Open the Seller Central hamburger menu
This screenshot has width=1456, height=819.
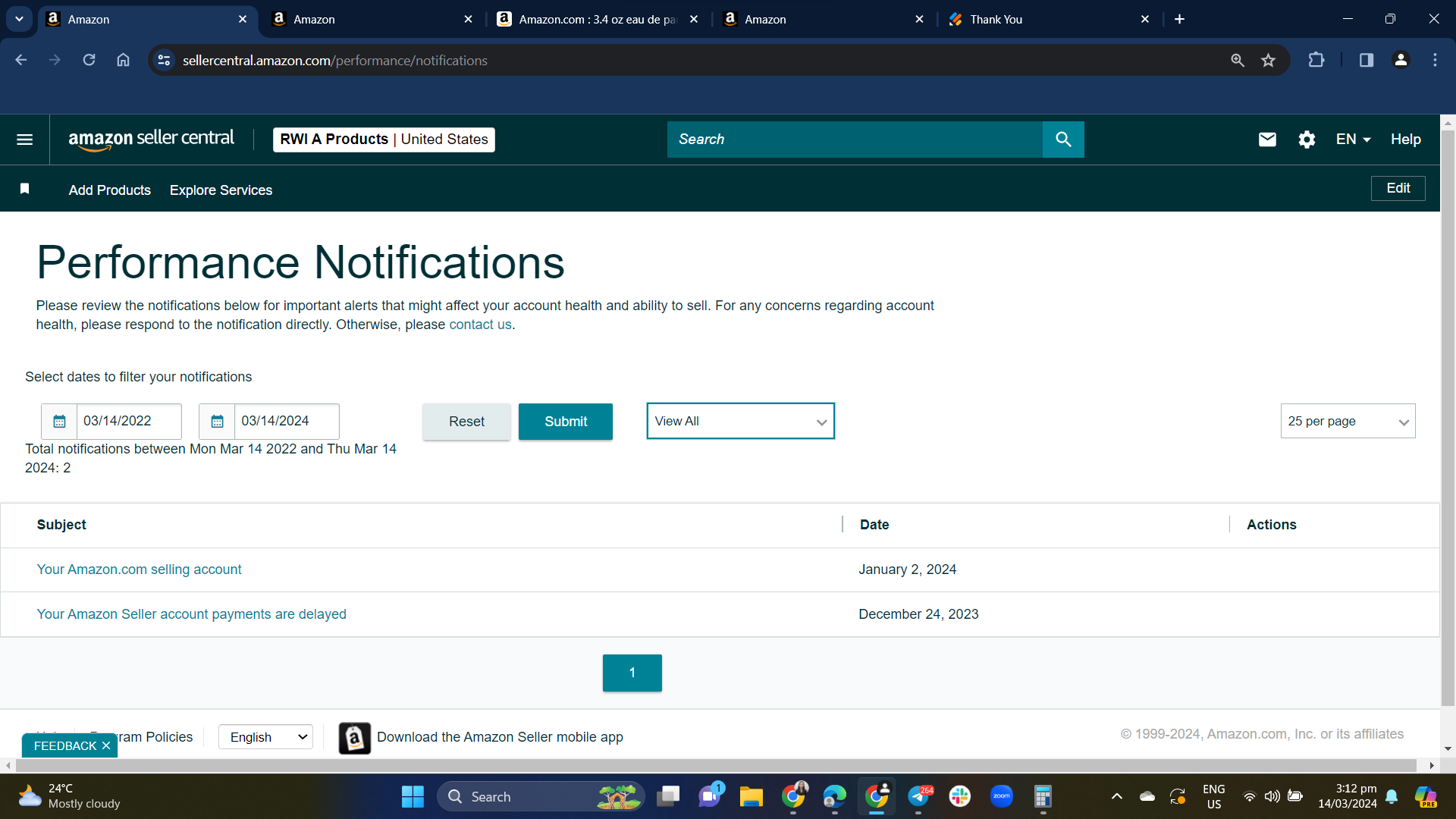point(24,140)
